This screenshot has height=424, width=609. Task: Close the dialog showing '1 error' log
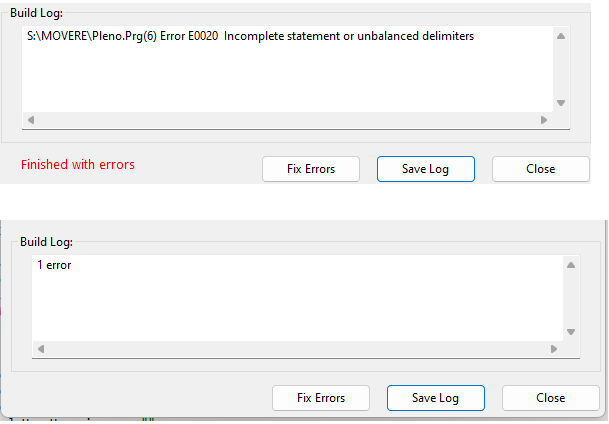[550, 398]
